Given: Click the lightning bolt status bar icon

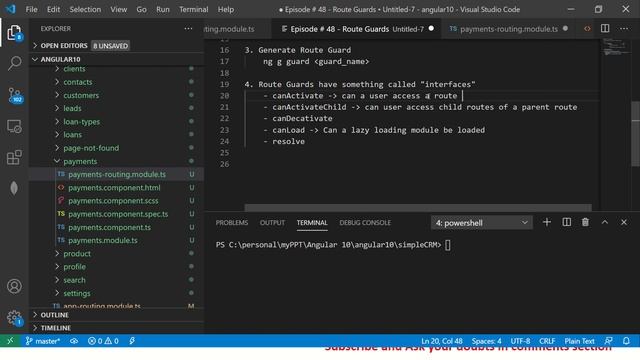Looking at the screenshot, I should coord(132,341).
